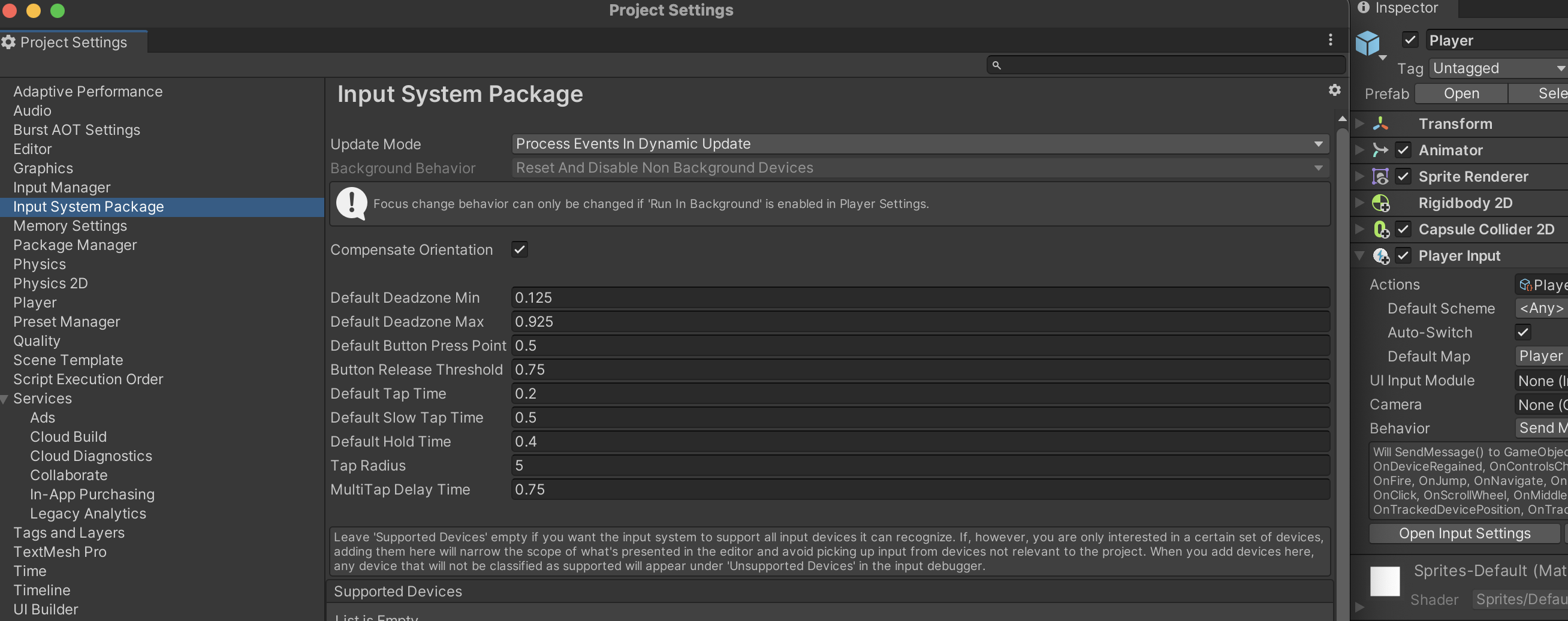
Task: Toggle the Player Input enabled checkbox
Action: (x=1403, y=256)
